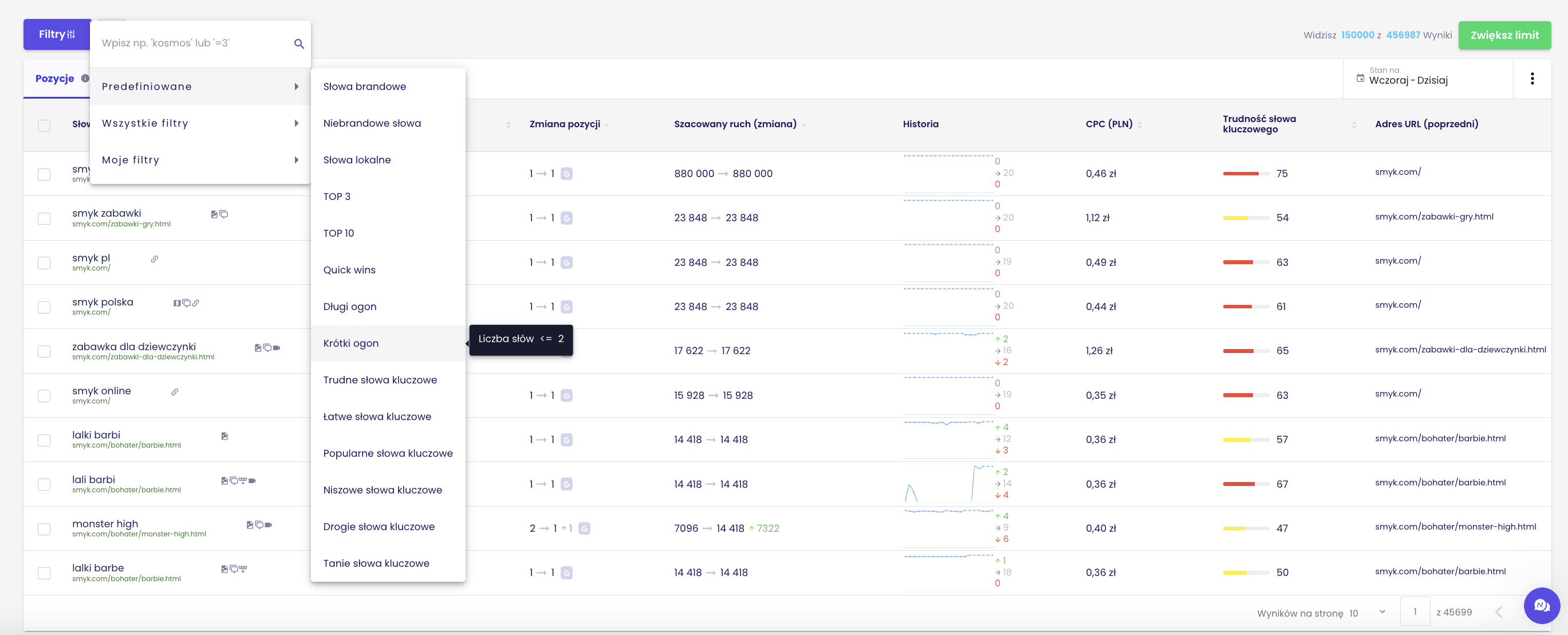Check the zabawka dla dziewczynki row checkbox

44,351
